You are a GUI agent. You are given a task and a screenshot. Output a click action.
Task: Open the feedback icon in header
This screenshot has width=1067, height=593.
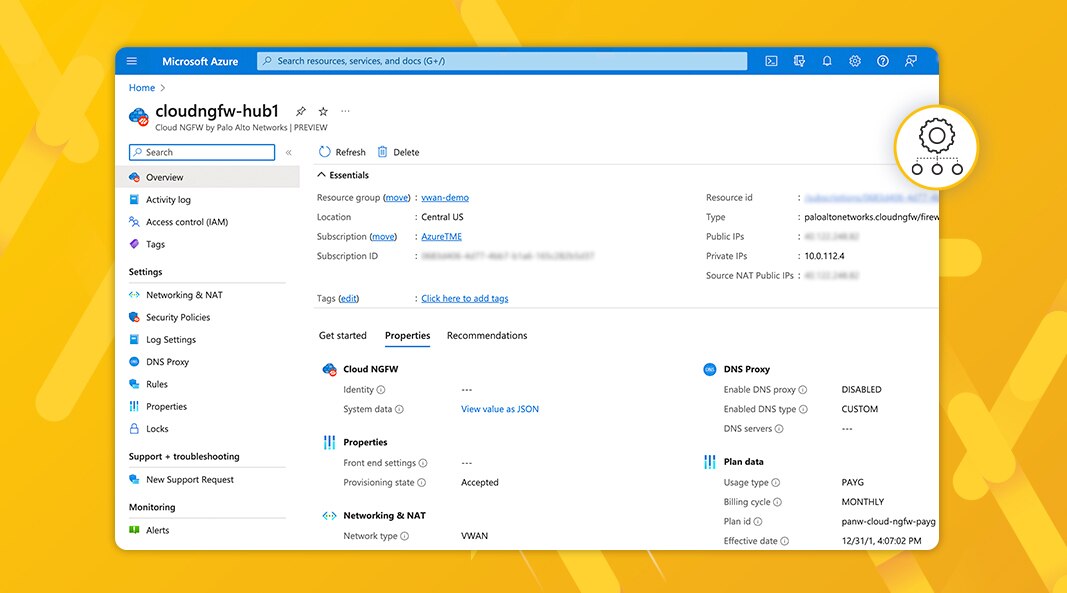[911, 61]
